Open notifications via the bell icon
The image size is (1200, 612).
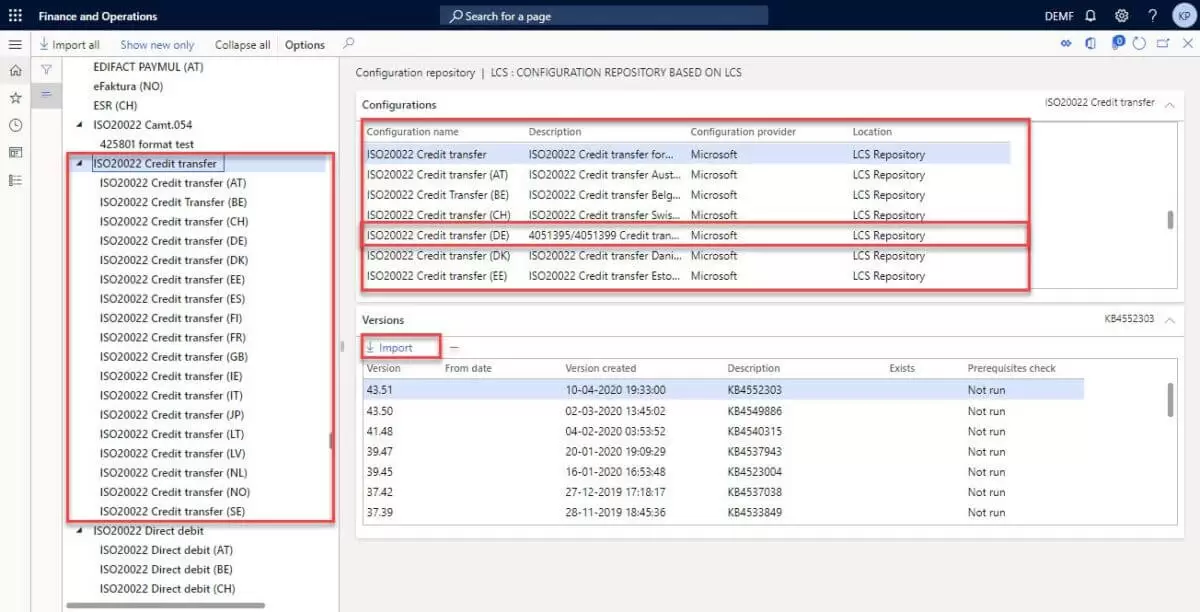click(1091, 16)
